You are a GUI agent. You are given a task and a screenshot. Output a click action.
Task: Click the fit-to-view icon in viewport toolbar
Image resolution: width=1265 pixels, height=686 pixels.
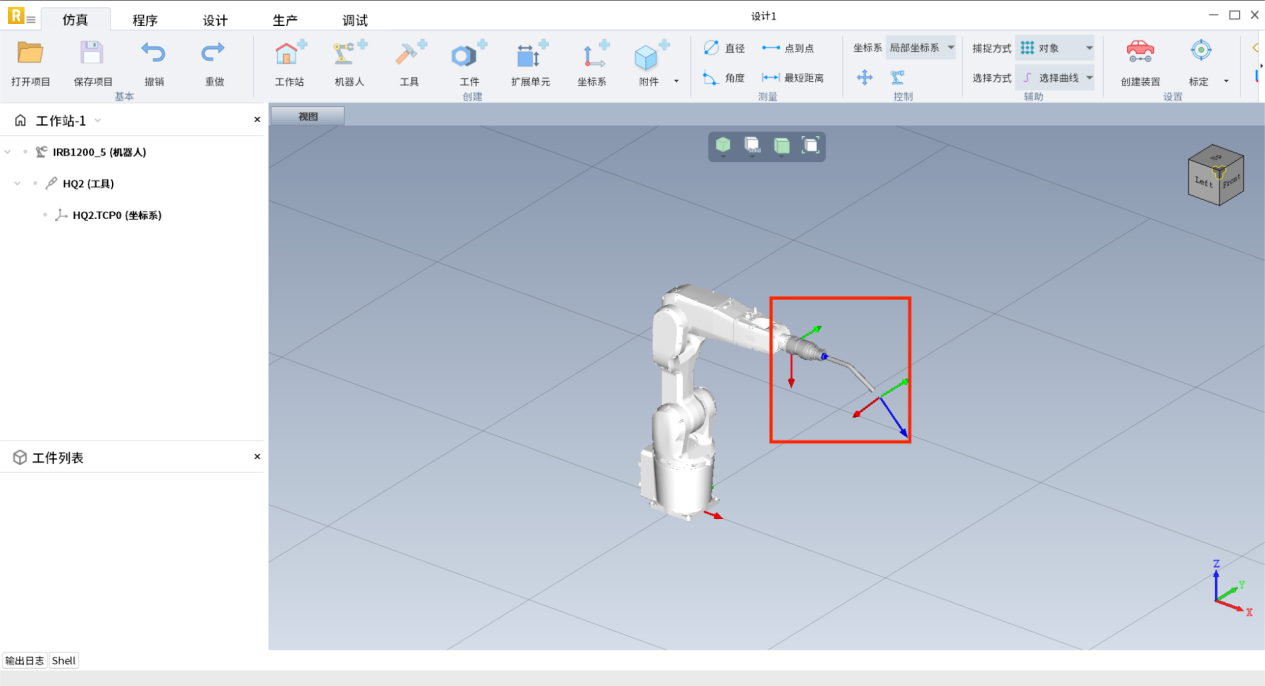pyautogui.click(x=811, y=146)
